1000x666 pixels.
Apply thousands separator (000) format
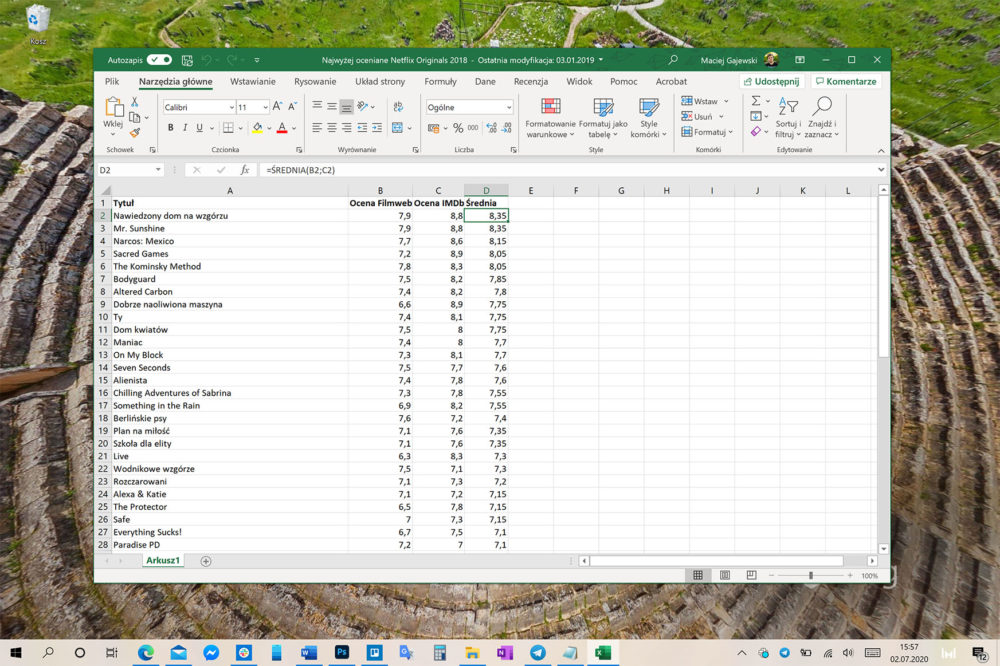coord(473,128)
